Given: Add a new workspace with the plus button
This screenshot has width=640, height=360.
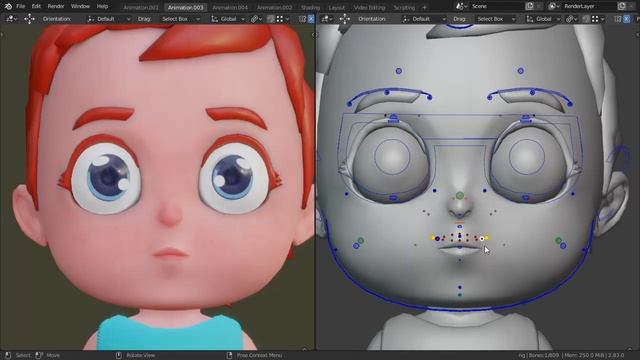Looking at the screenshot, I should pos(424,7).
